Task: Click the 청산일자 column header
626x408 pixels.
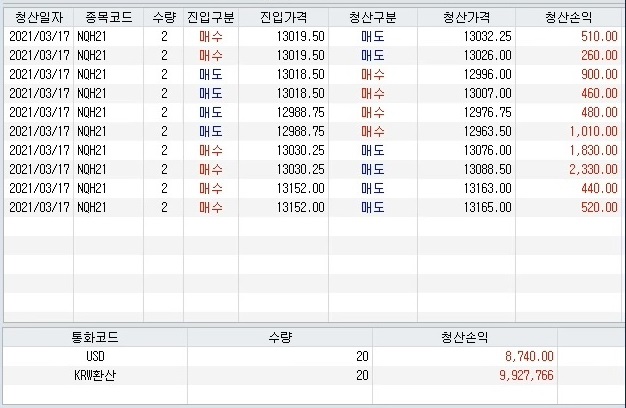Action: pyautogui.click(x=38, y=17)
